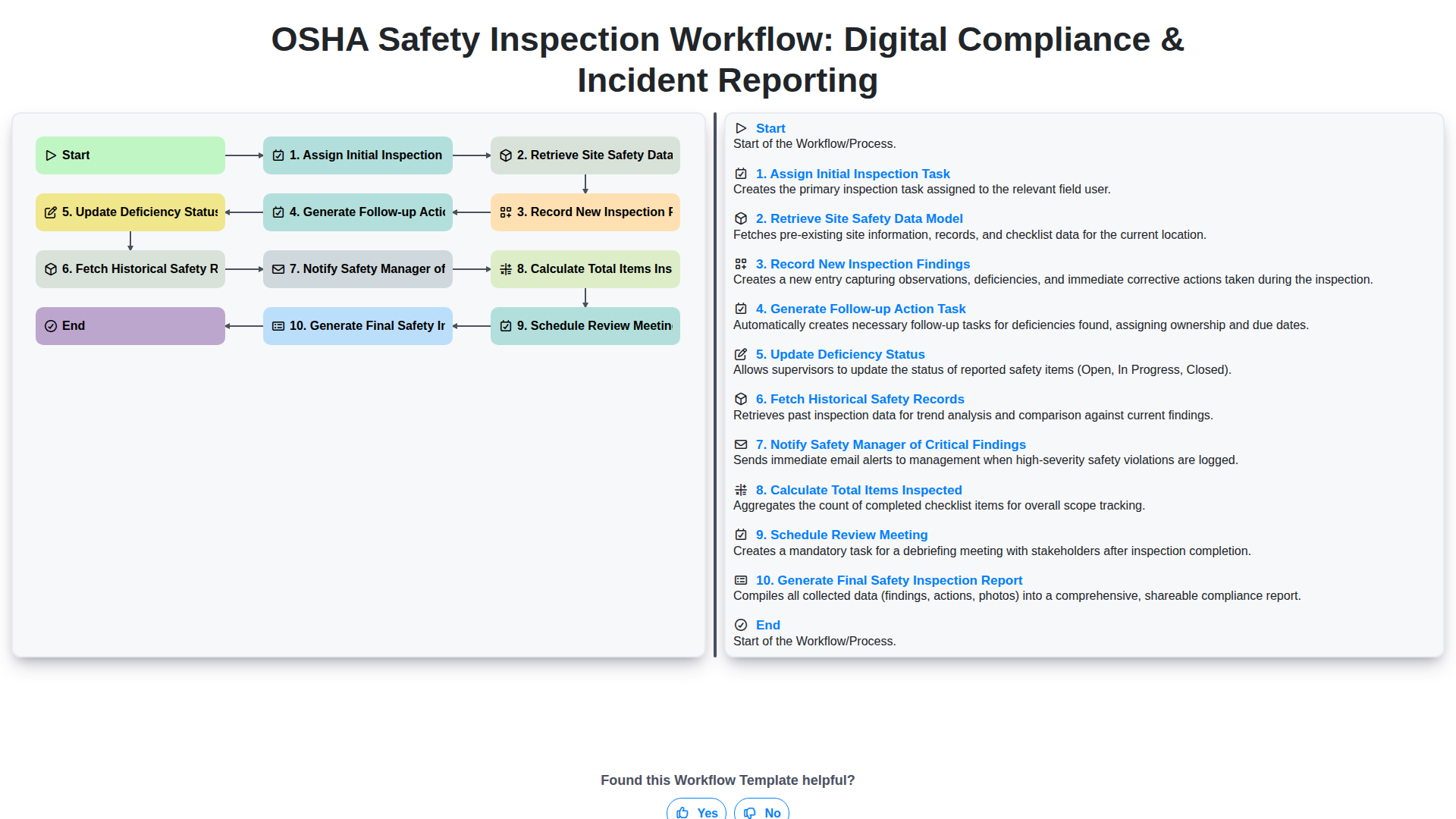Click the hash icon in Calculate Total Items node
The height and width of the screenshot is (819, 1456).
point(506,269)
